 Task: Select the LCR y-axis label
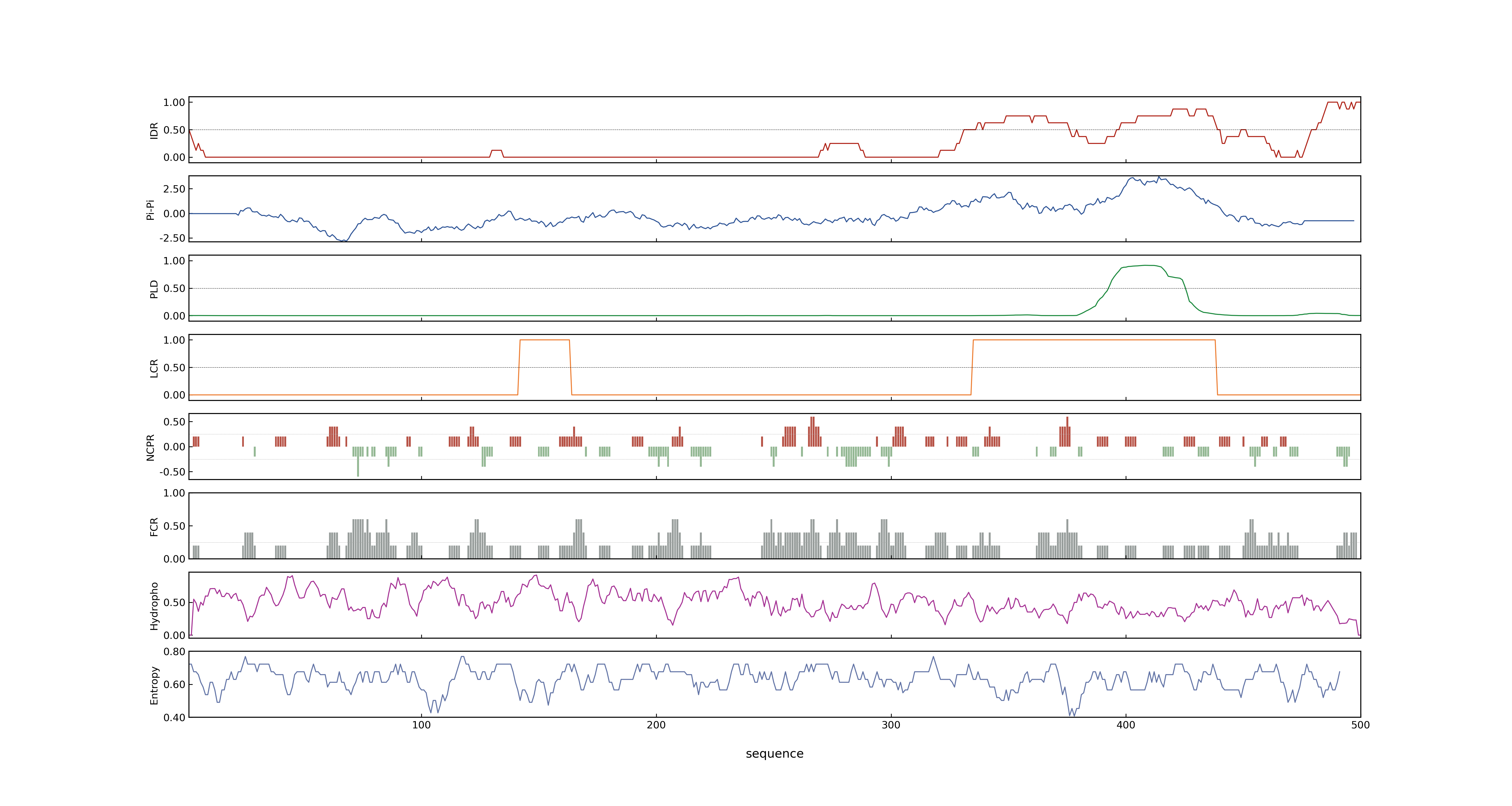pos(154,368)
